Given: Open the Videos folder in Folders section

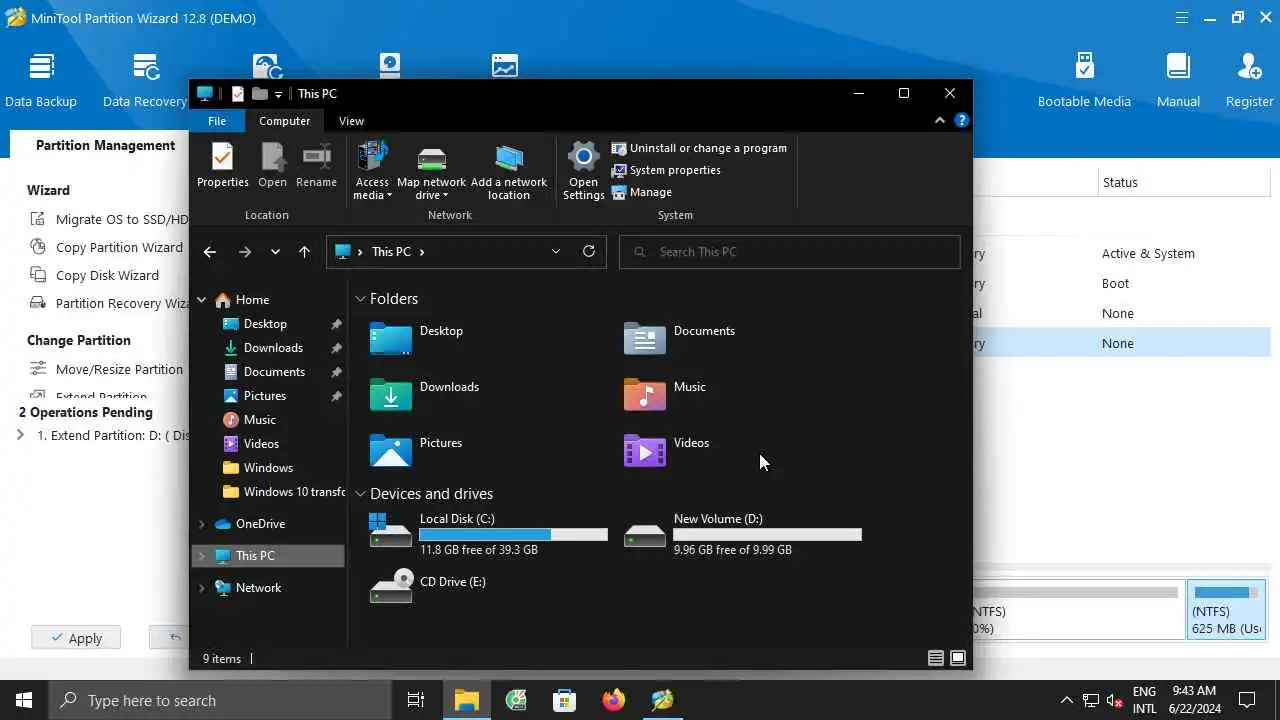Looking at the screenshot, I should pyautogui.click(x=645, y=451).
